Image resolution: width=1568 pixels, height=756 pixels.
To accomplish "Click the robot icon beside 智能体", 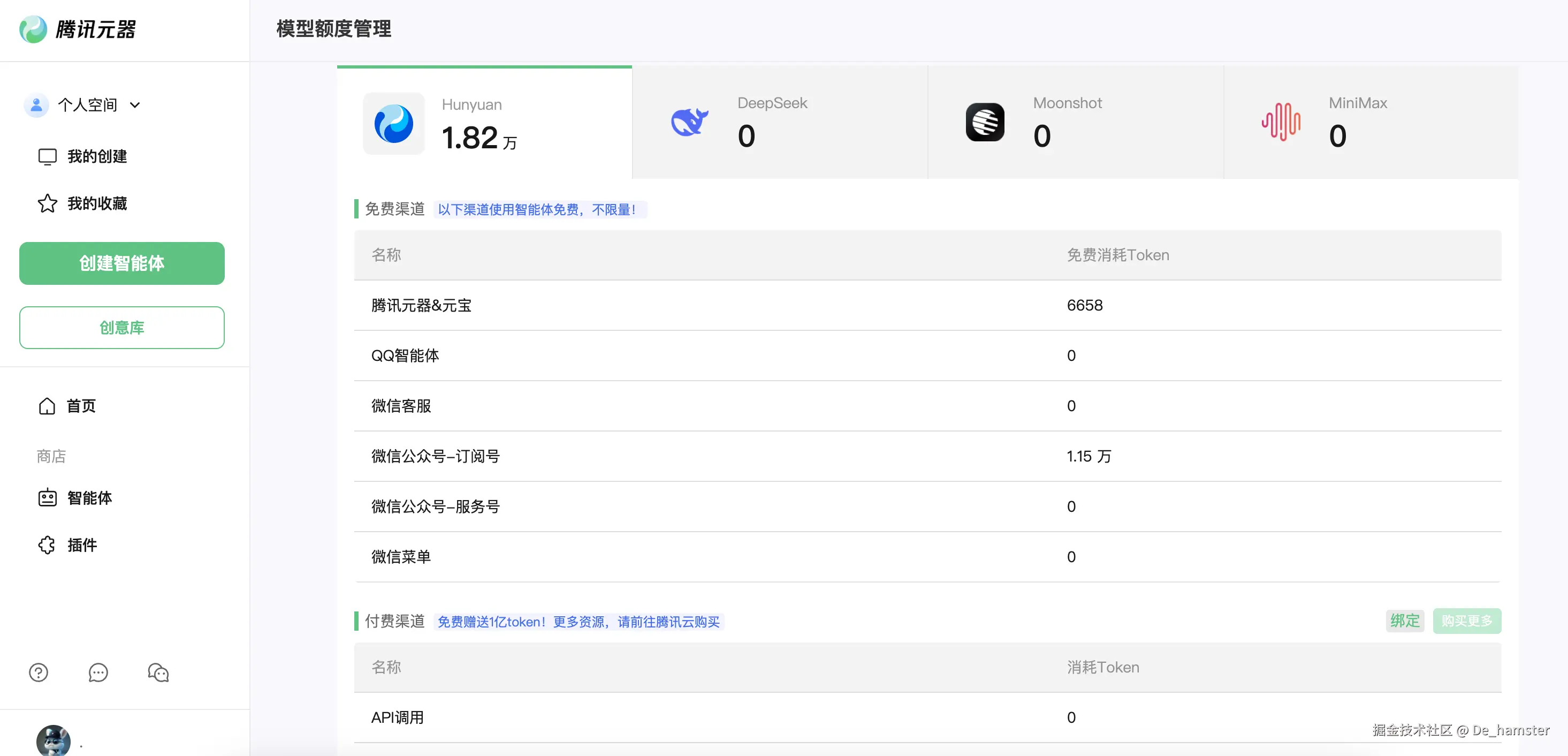I will [48, 498].
